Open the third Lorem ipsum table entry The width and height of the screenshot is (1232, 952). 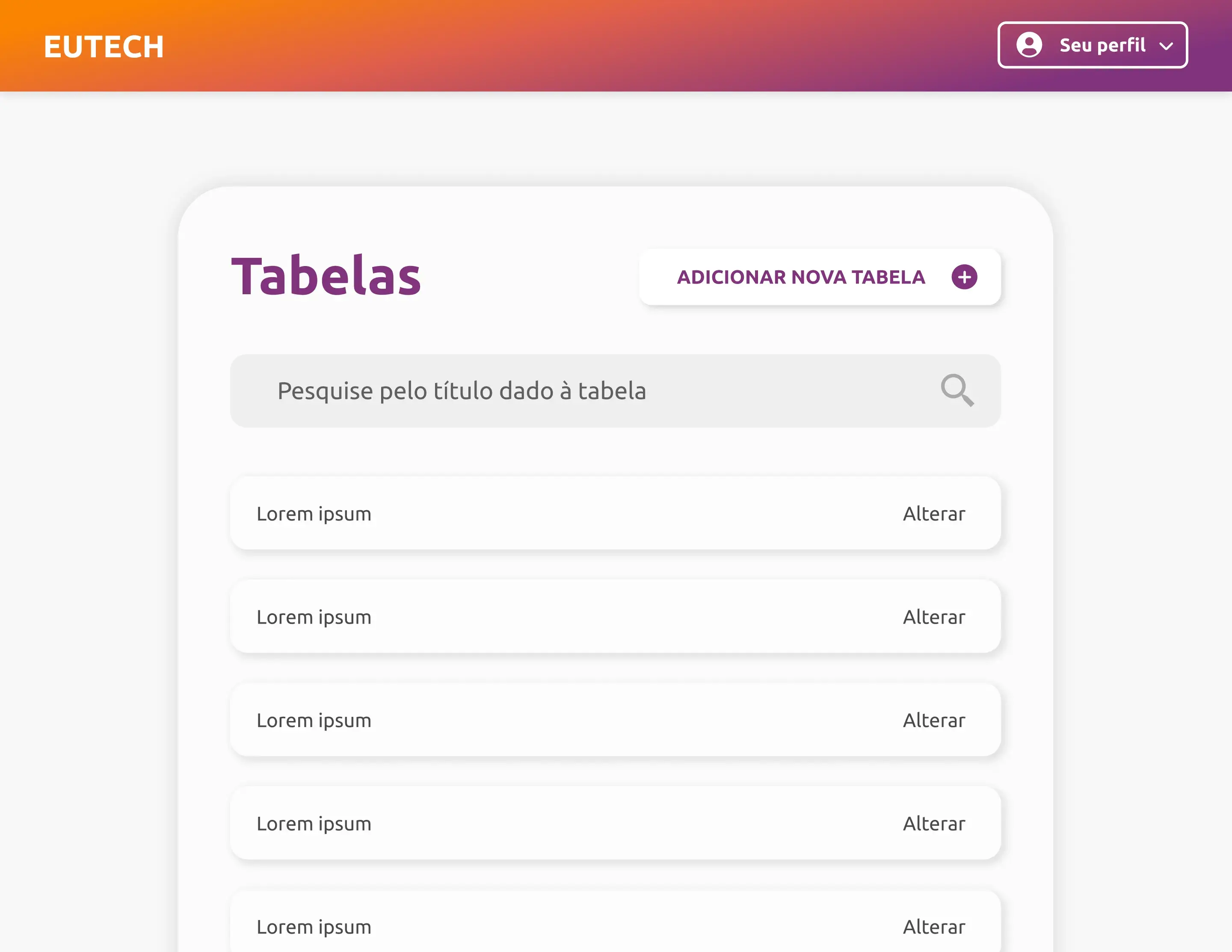(x=314, y=720)
